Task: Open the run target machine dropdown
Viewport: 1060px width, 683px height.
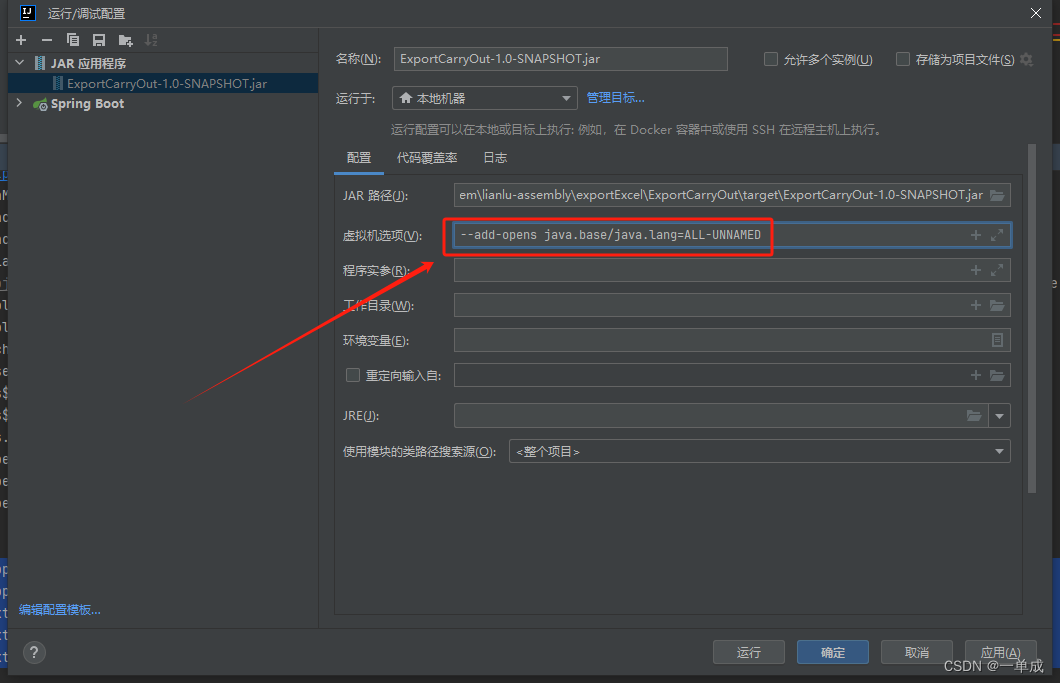Action: click(567, 98)
